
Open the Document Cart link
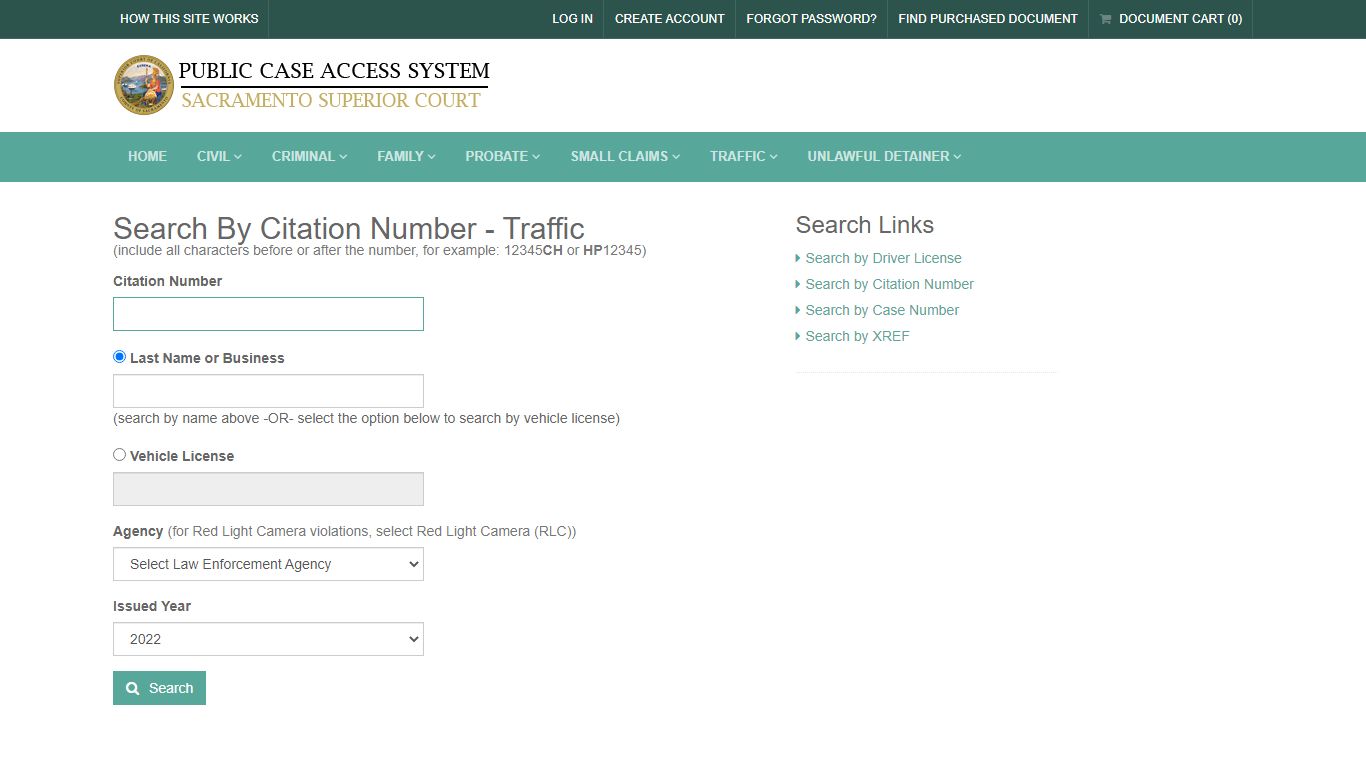pos(1170,19)
